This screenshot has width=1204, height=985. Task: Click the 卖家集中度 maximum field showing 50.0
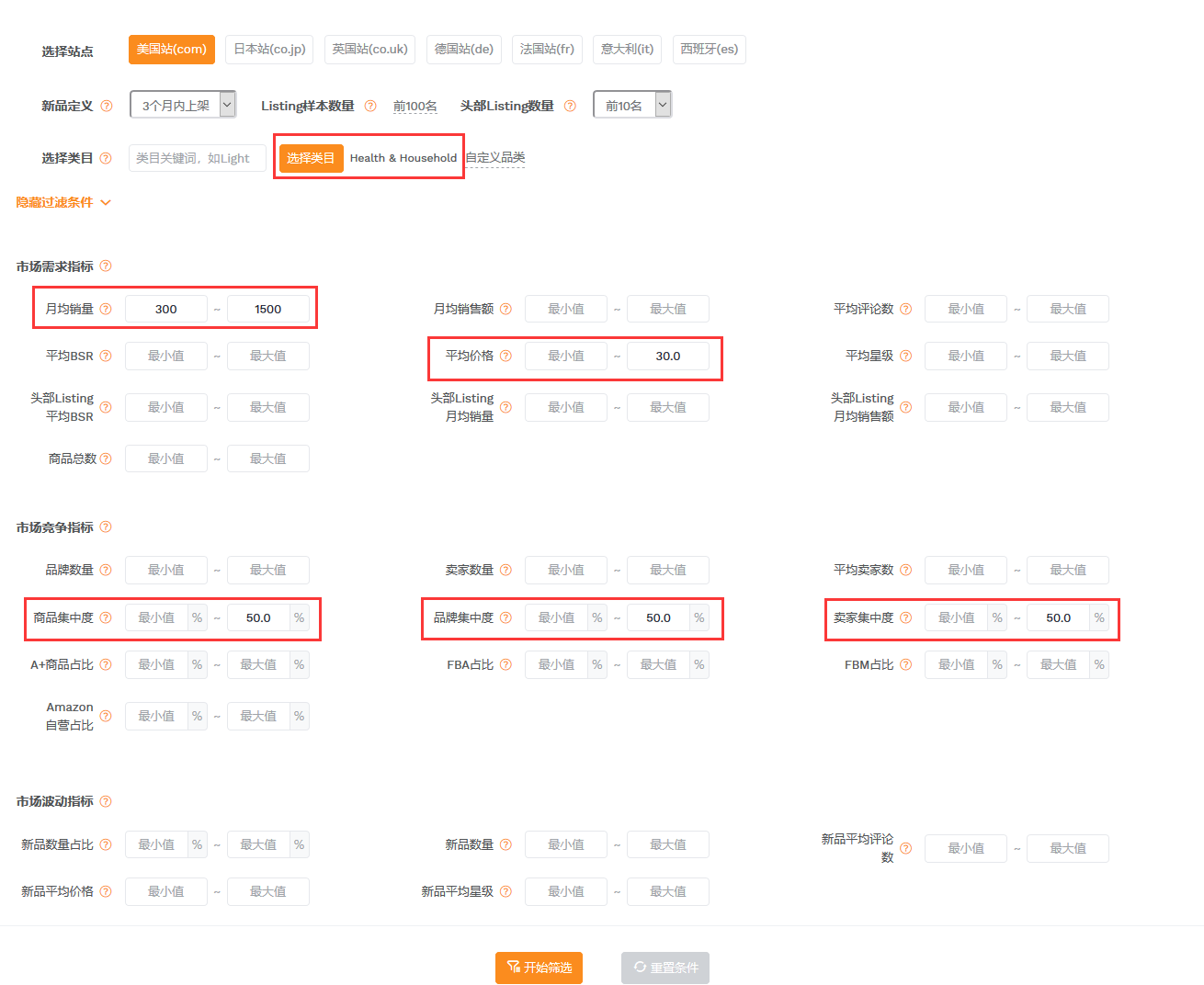(1059, 617)
